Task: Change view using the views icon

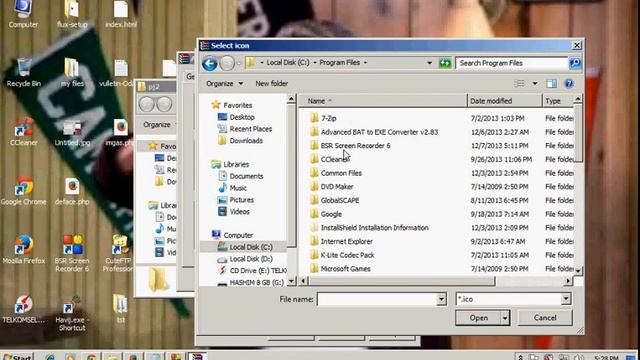Action: (x=519, y=83)
